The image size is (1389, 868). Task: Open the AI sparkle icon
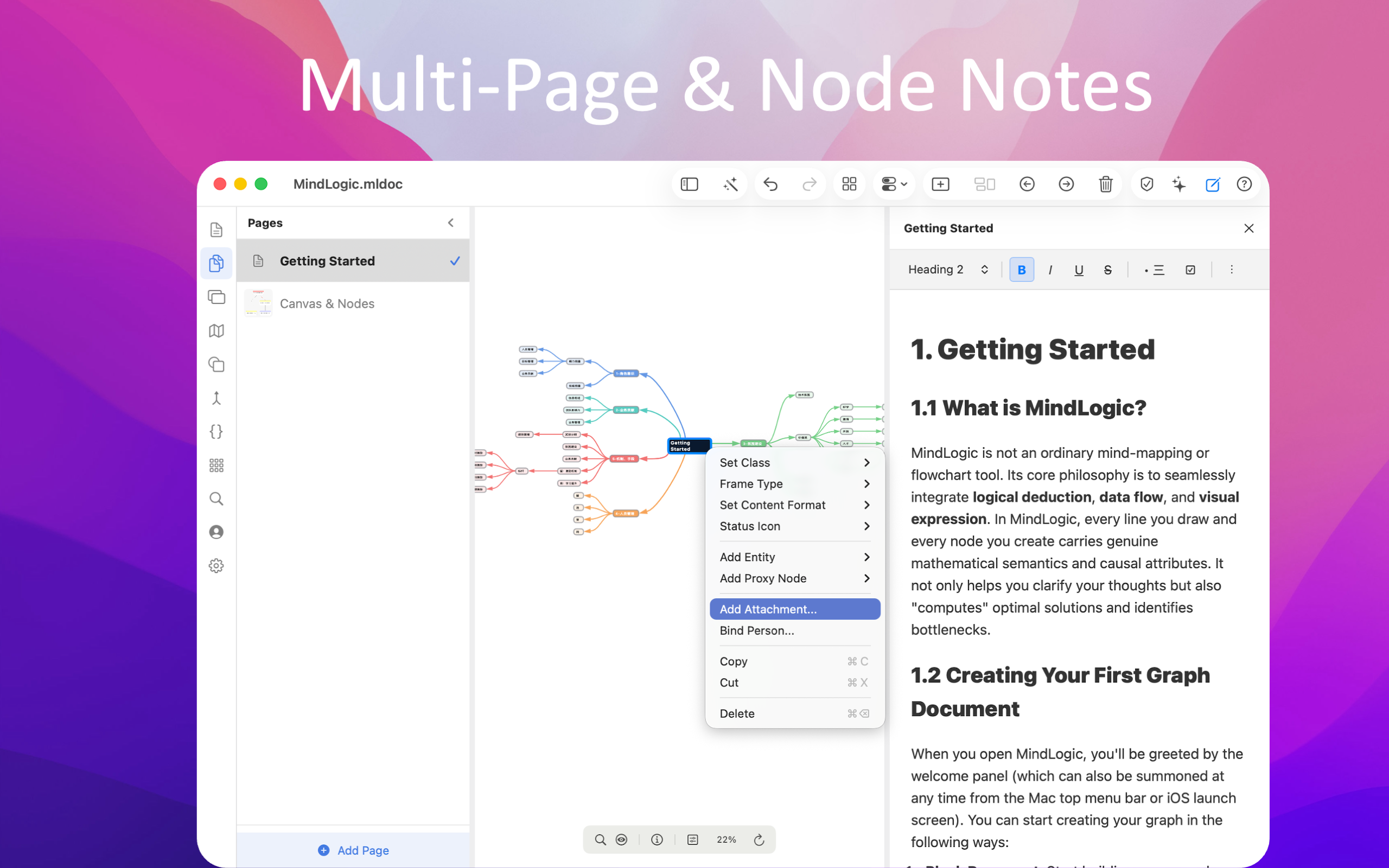(x=1179, y=184)
